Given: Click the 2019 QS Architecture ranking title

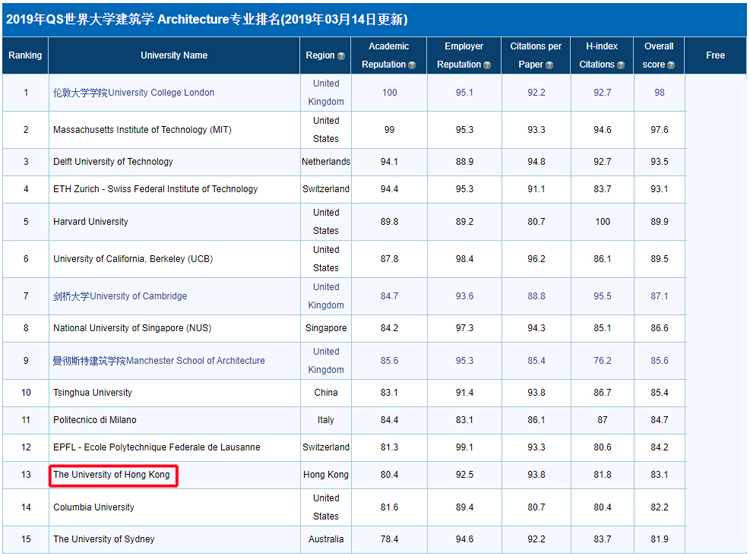Looking at the screenshot, I should coord(207,19).
